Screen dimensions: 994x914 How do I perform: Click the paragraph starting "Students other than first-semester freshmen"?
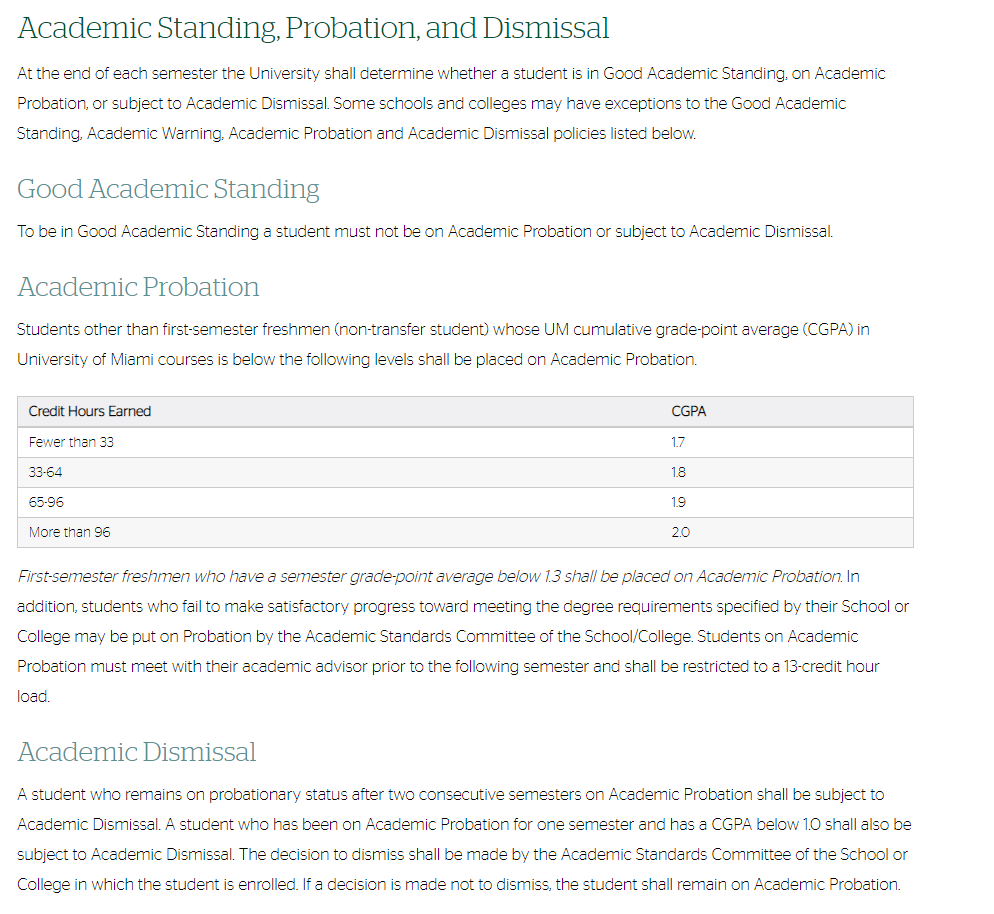point(442,344)
